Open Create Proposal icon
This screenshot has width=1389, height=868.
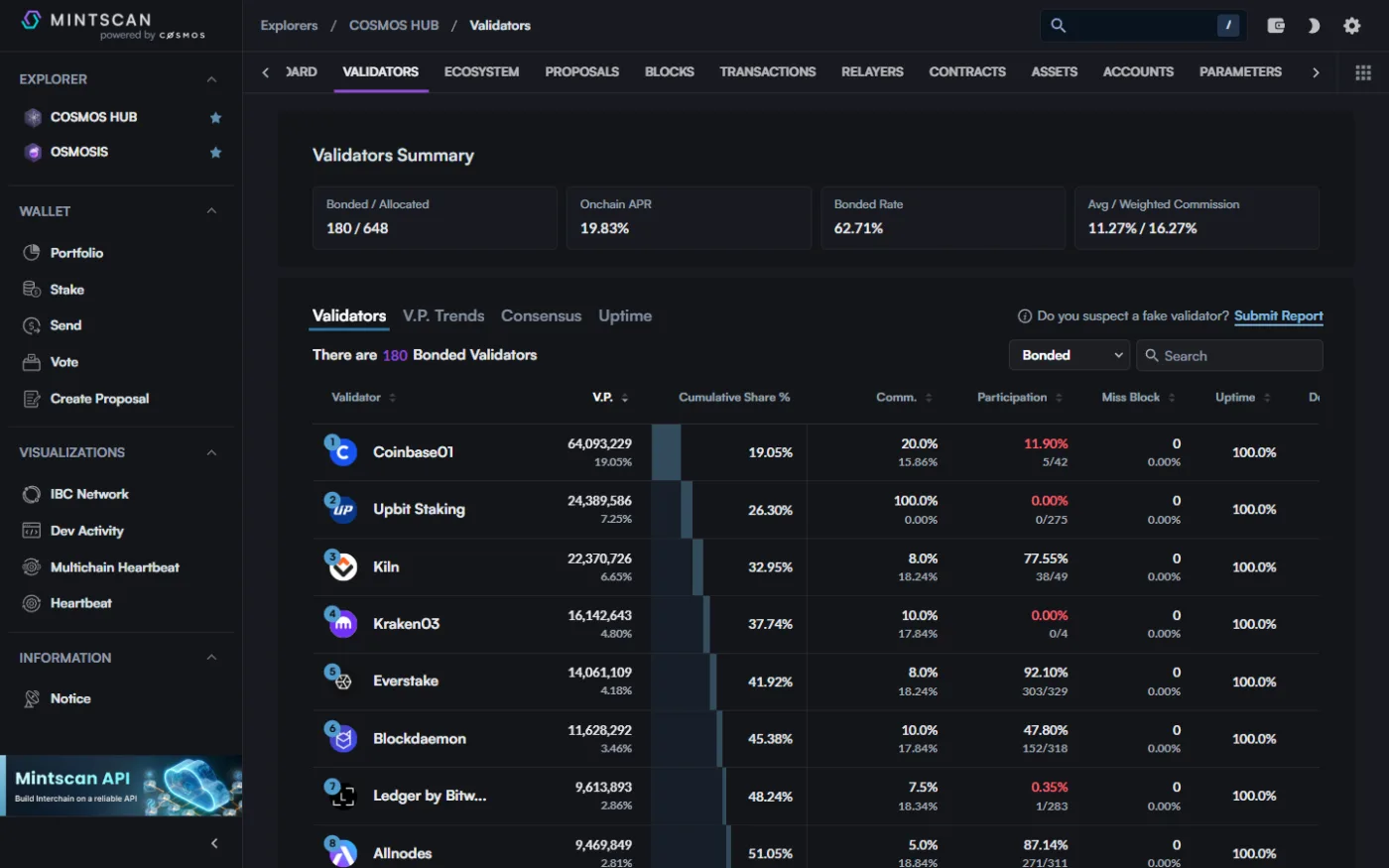tap(32, 399)
